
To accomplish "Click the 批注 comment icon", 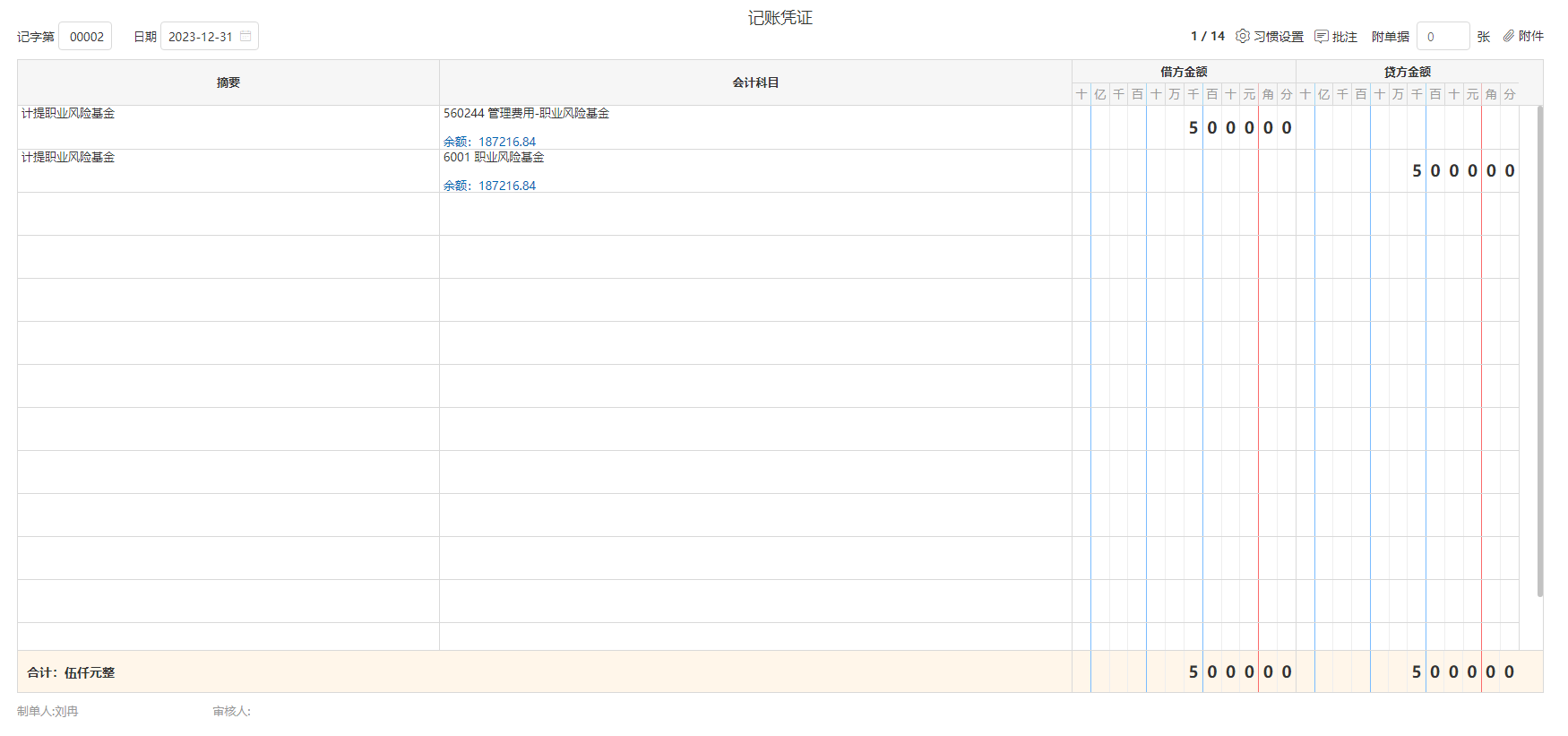I will (1321, 36).
